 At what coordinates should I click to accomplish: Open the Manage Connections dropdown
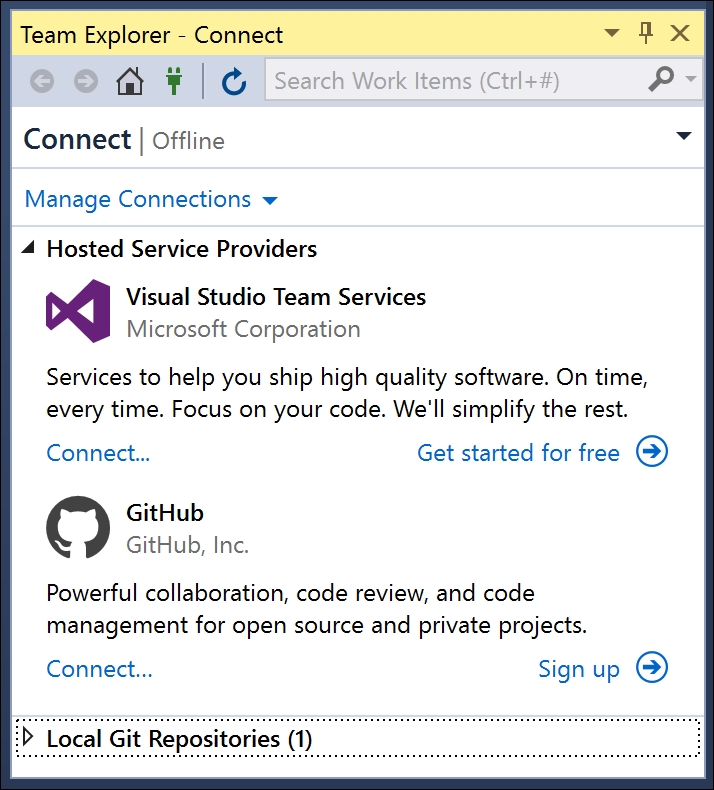click(151, 200)
